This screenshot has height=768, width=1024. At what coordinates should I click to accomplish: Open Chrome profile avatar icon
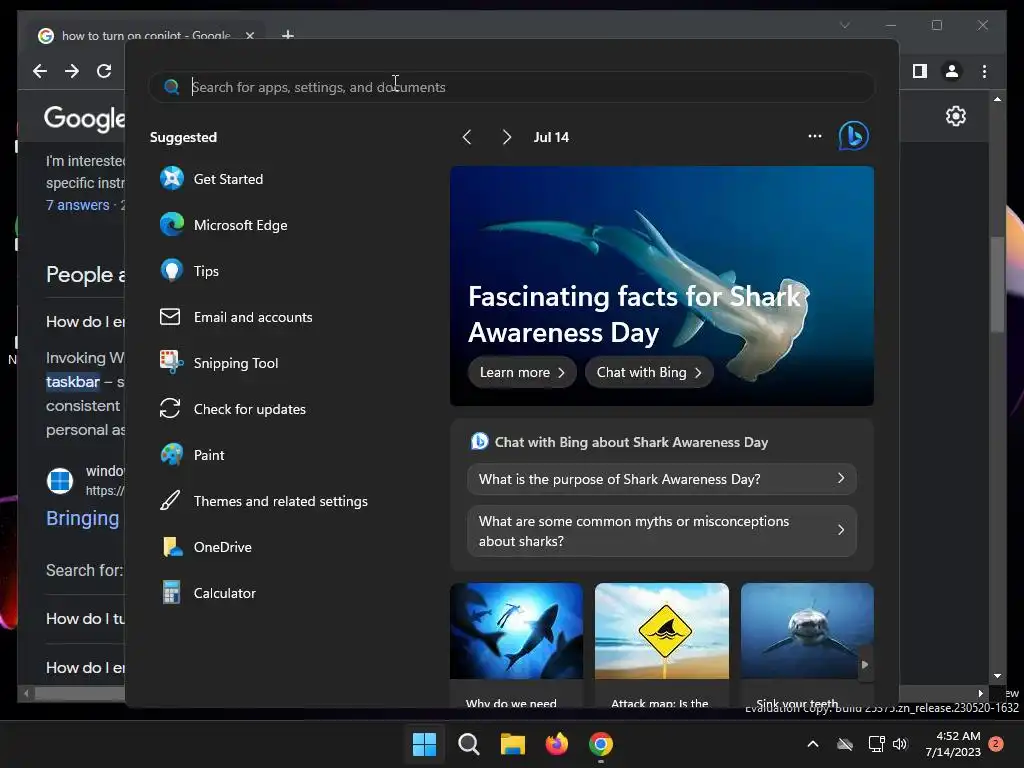pyautogui.click(x=952, y=71)
